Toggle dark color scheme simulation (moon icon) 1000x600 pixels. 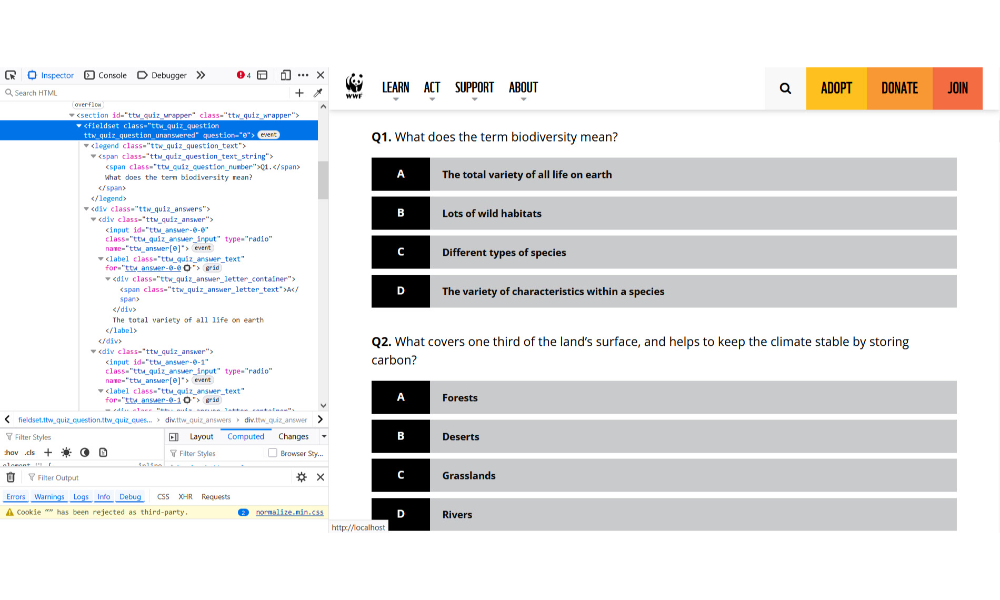(85, 453)
